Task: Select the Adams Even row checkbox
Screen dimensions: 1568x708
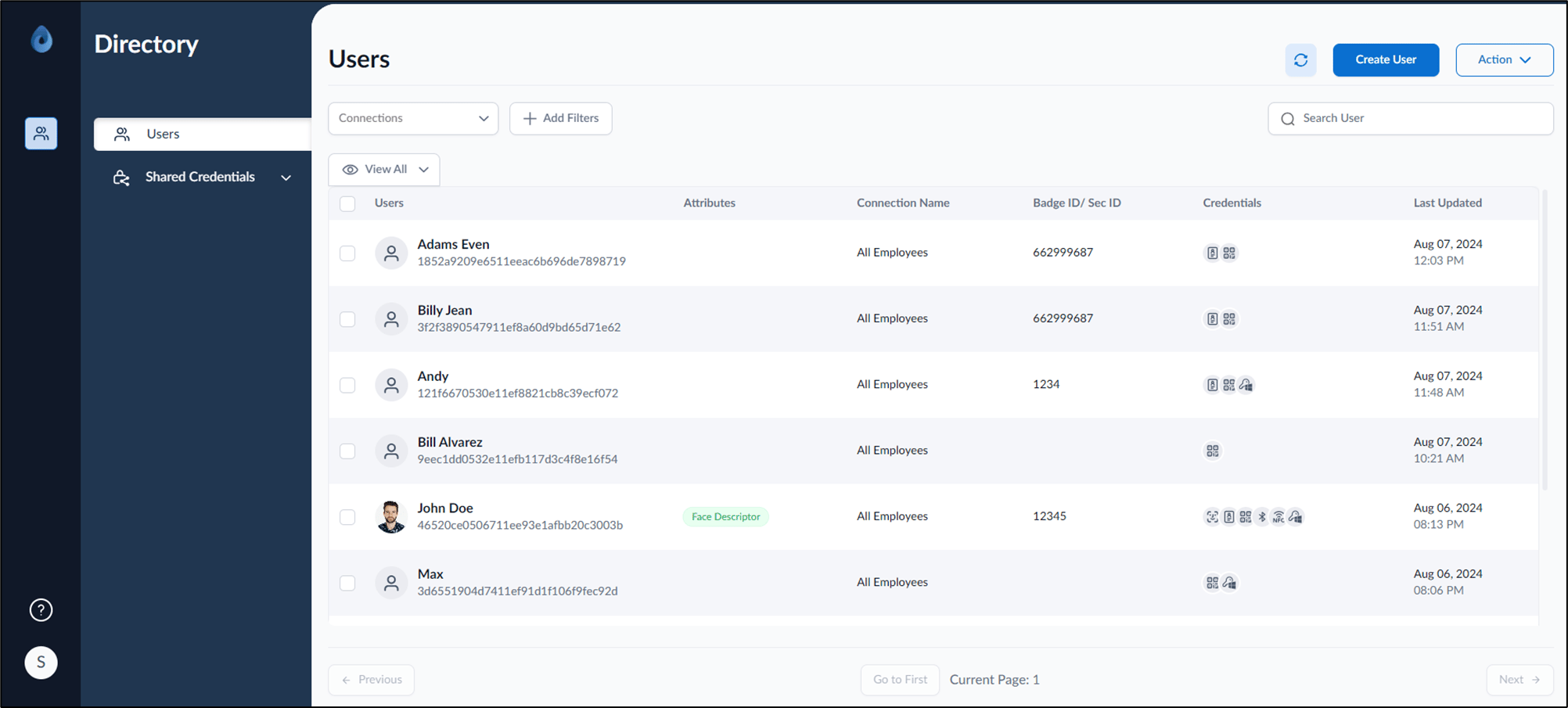Action: [x=347, y=253]
